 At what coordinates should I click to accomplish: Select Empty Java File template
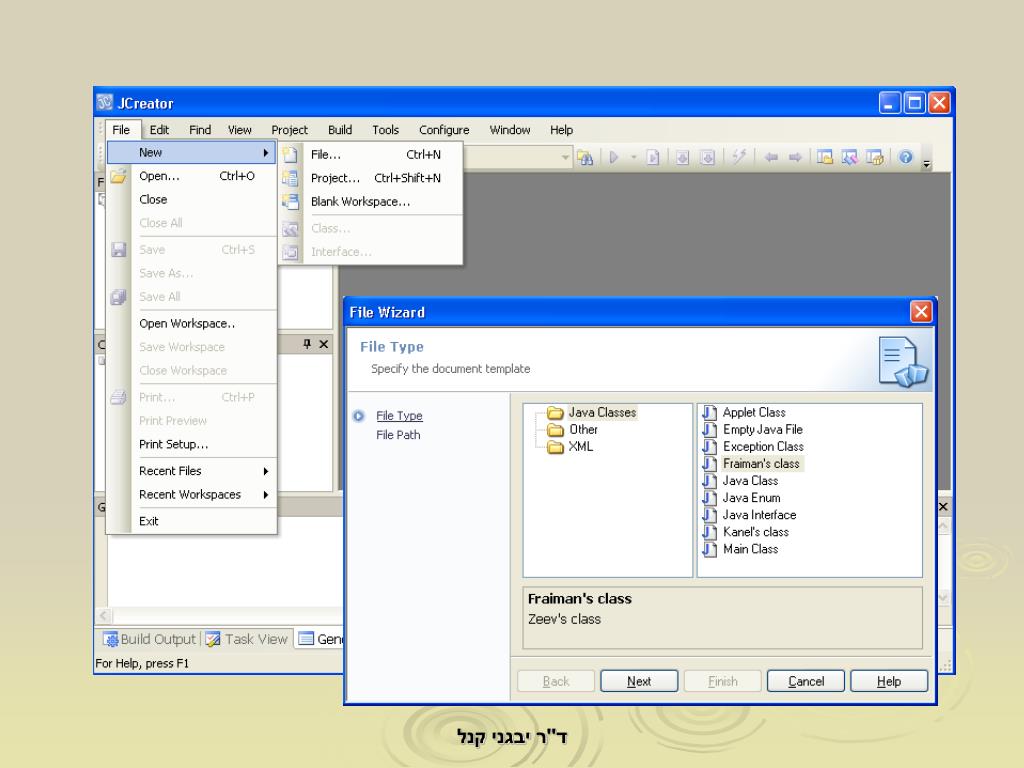click(x=762, y=430)
